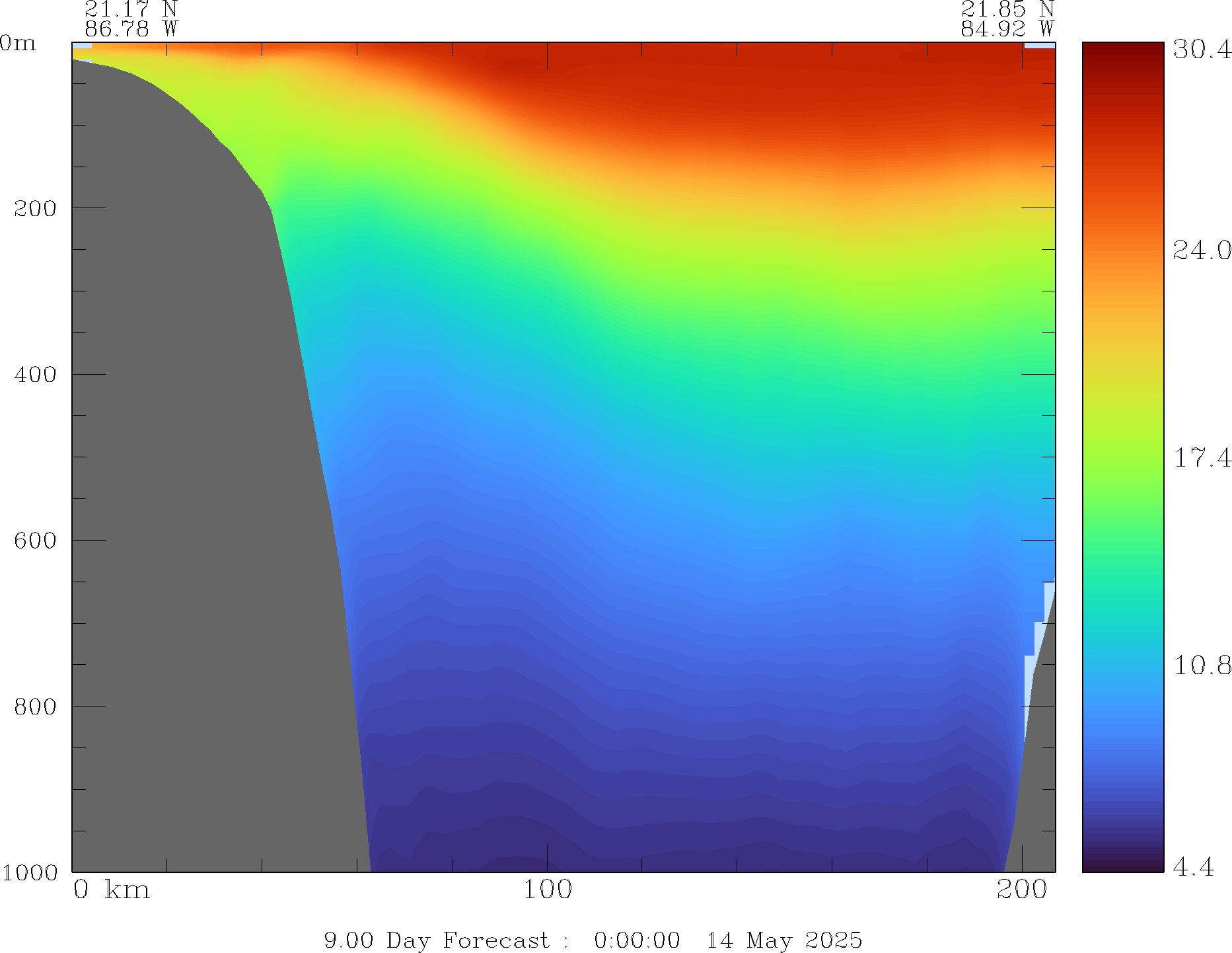
Task: Click dark red top of the colorbar
Action: coord(1122,53)
